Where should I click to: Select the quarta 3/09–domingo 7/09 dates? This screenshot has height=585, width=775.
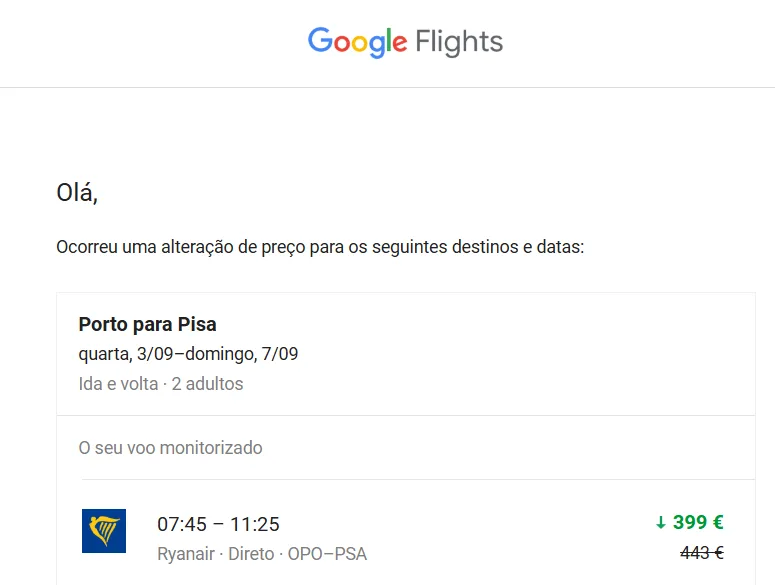[x=188, y=354]
